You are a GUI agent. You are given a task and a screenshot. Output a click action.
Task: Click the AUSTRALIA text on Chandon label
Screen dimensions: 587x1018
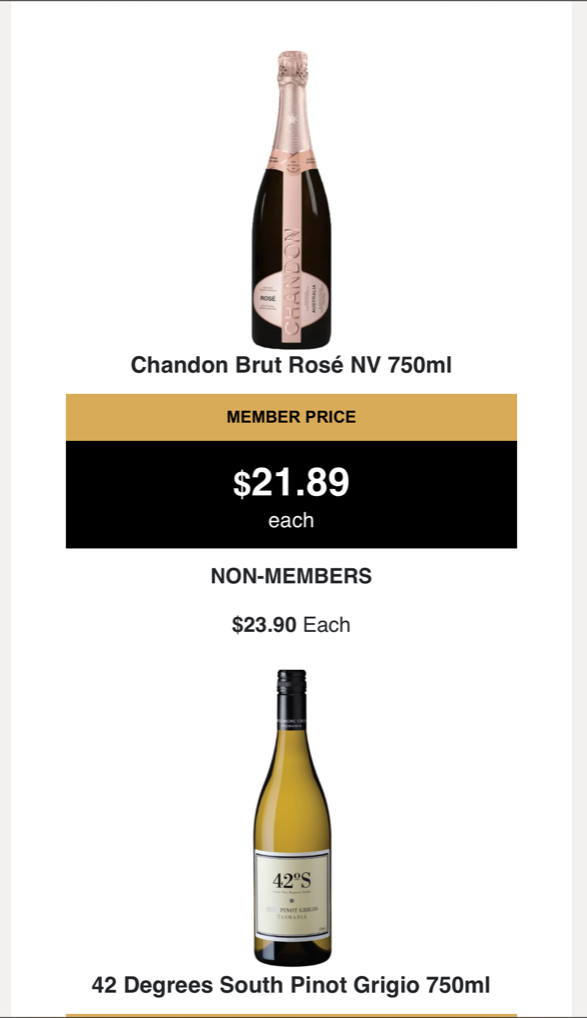coord(316,299)
